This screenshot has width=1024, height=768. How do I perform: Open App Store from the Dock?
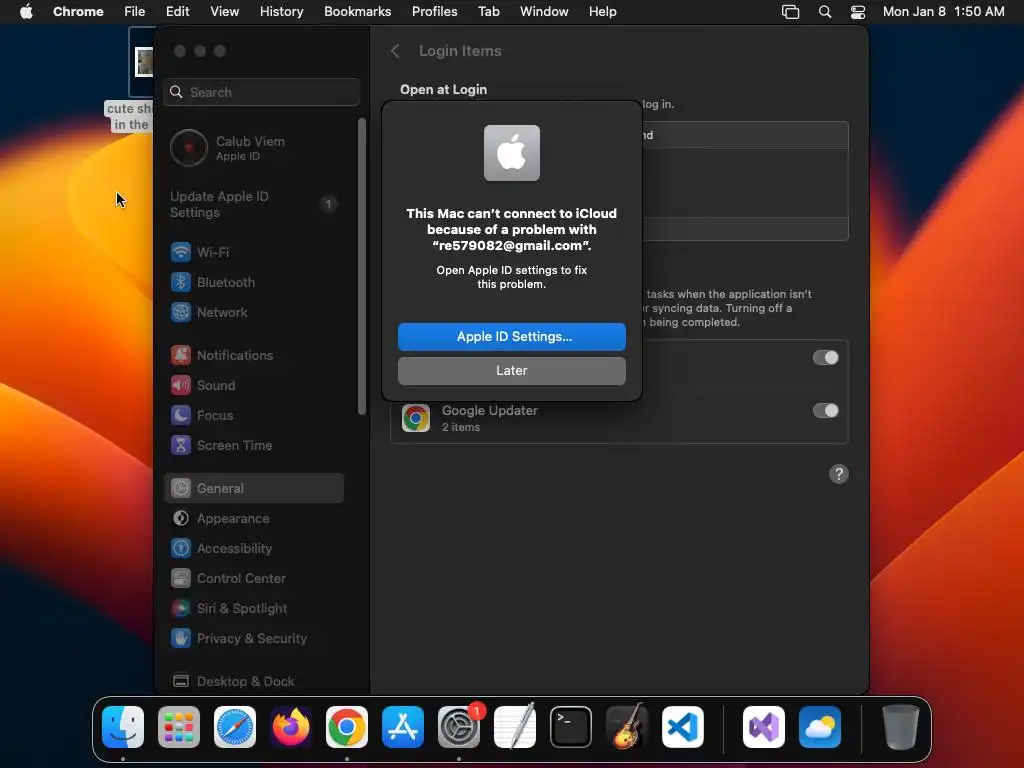403,727
